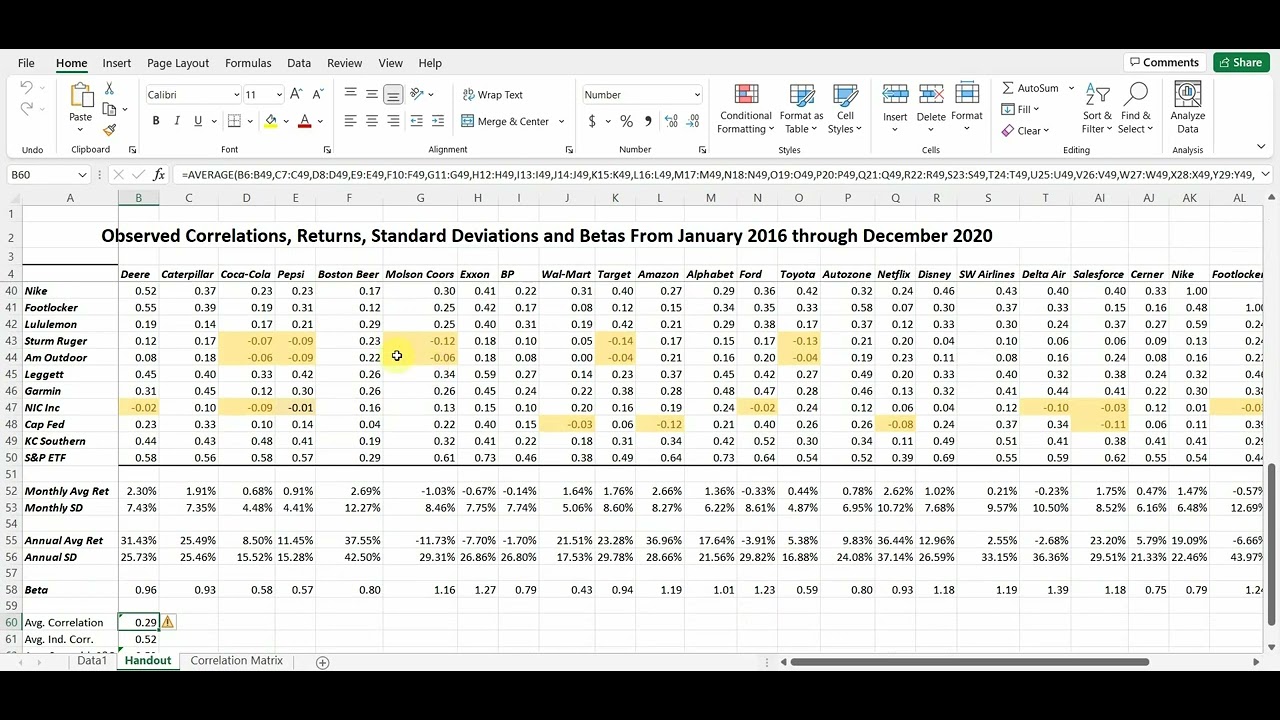The width and height of the screenshot is (1280, 720).
Task: Increase decimal places
Action: point(671,121)
